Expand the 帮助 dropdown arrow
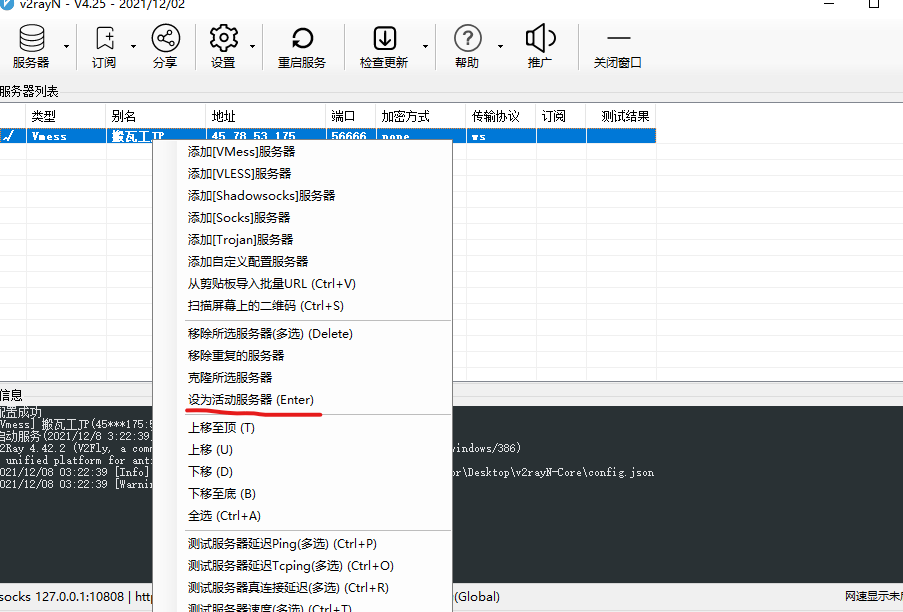 pyautogui.click(x=500, y=46)
